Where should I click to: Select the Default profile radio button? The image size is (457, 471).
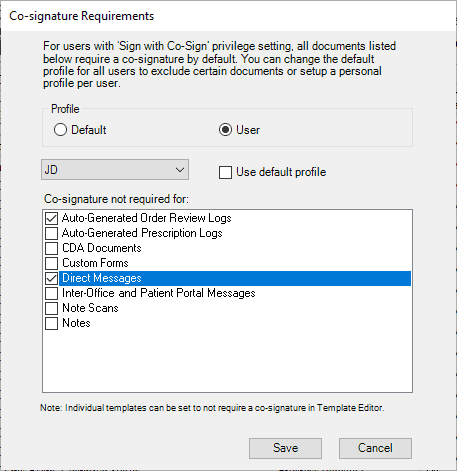tap(60, 130)
